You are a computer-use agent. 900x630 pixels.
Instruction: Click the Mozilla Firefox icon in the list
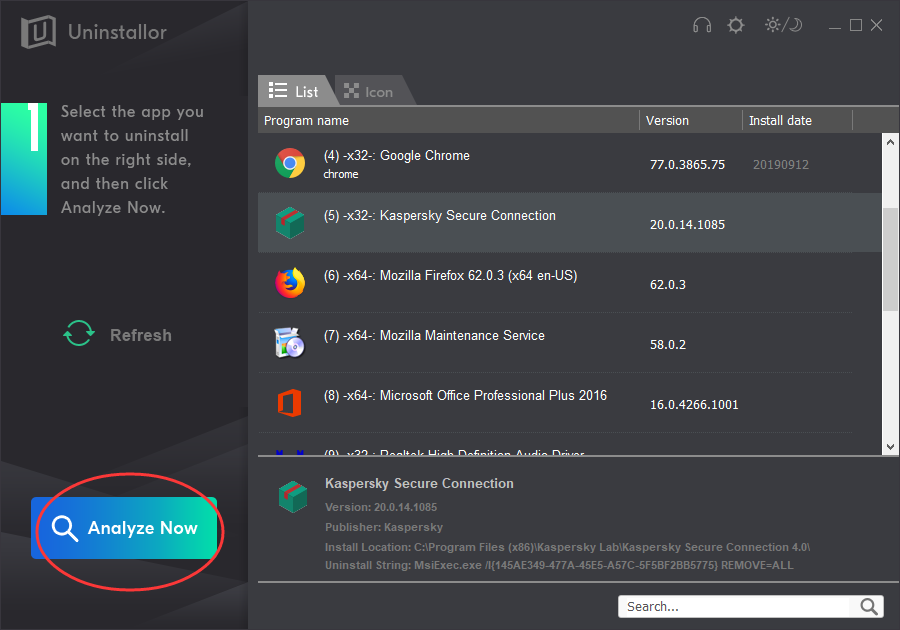pyautogui.click(x=290, y=283)
